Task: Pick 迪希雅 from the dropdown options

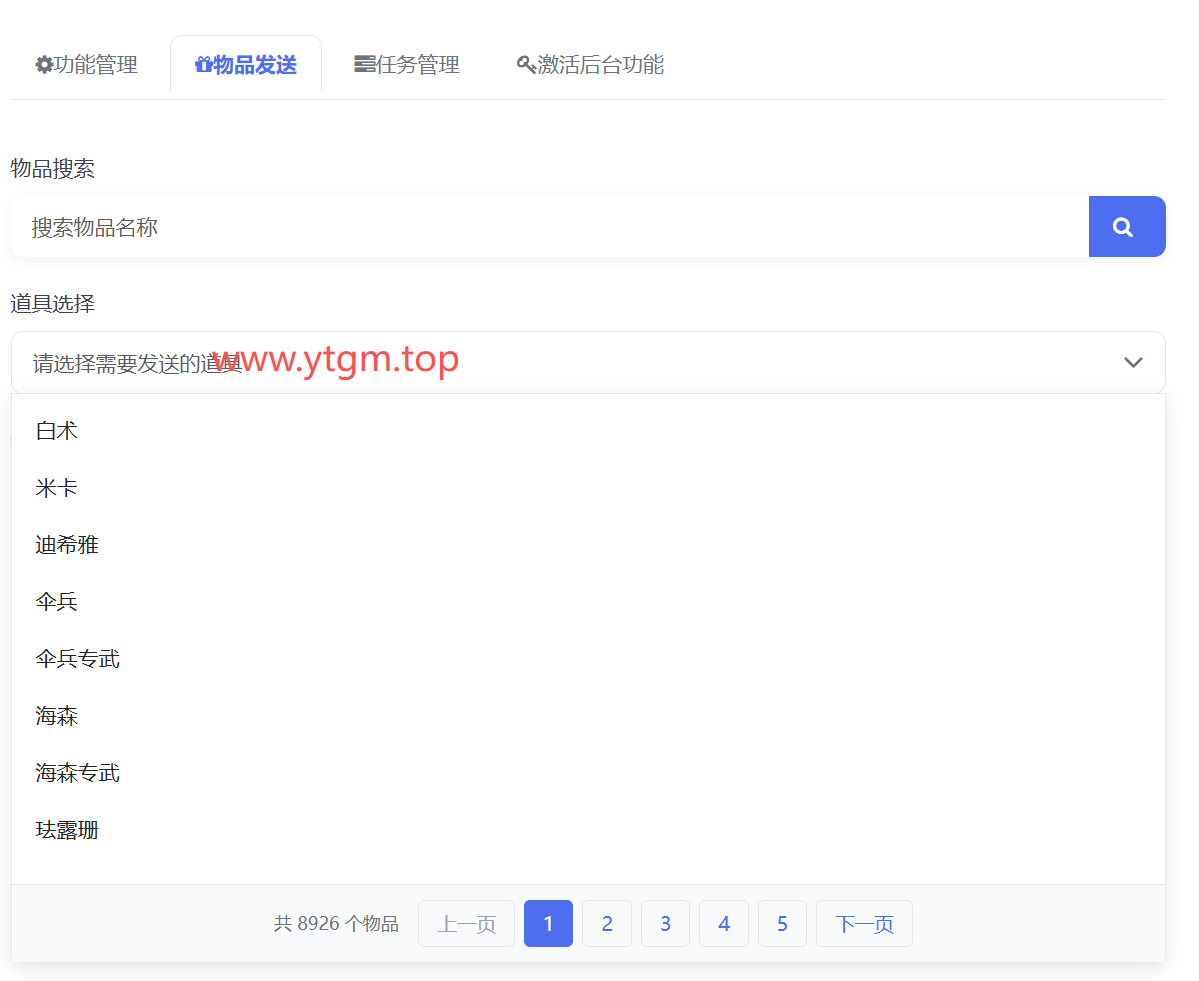Action: point(67,545)
